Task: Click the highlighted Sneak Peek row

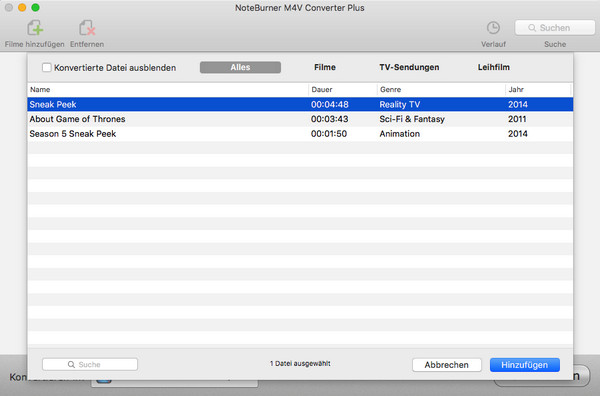Action: coord(300,104)
